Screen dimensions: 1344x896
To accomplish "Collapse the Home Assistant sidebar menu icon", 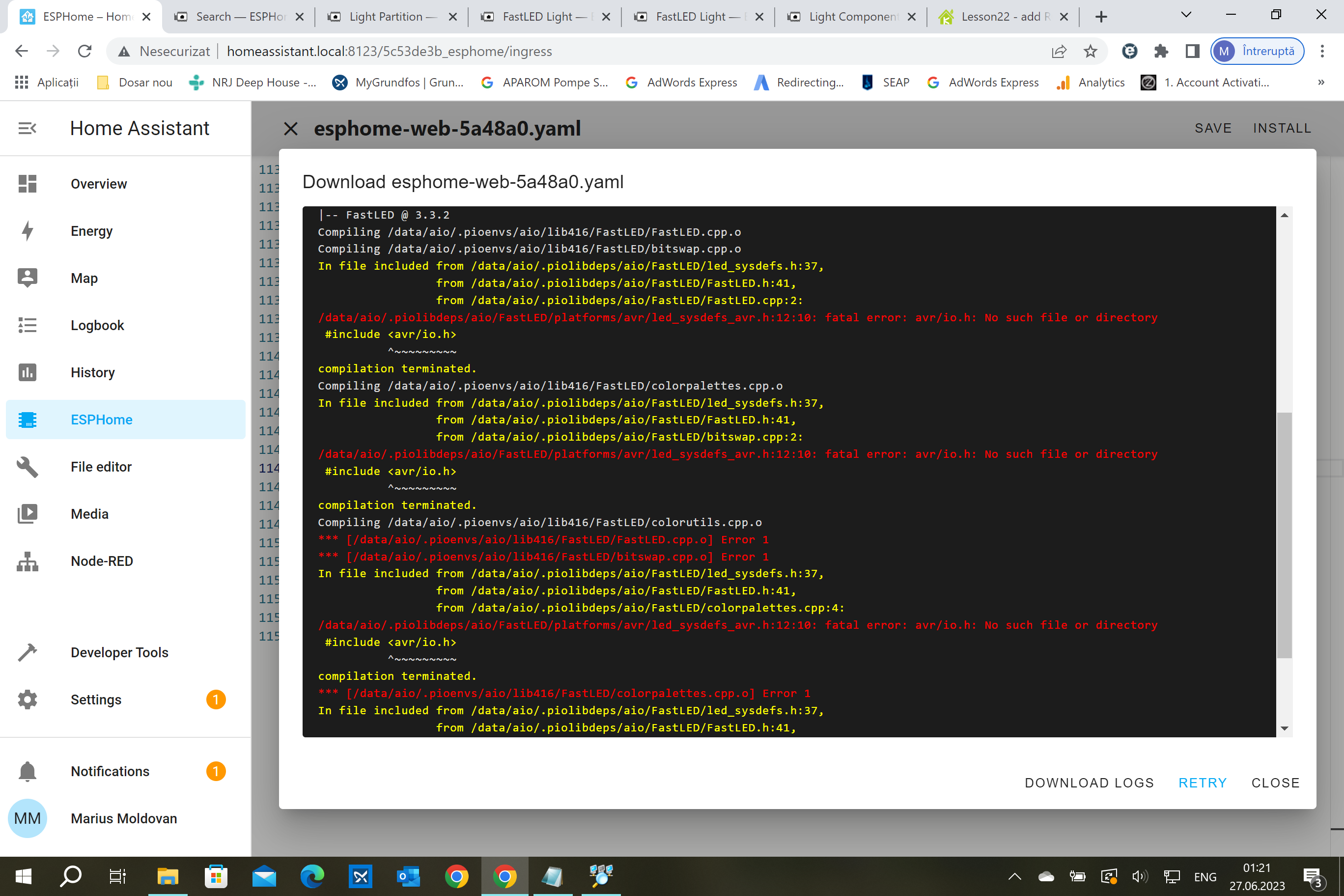I will click(x=27, y=128).
